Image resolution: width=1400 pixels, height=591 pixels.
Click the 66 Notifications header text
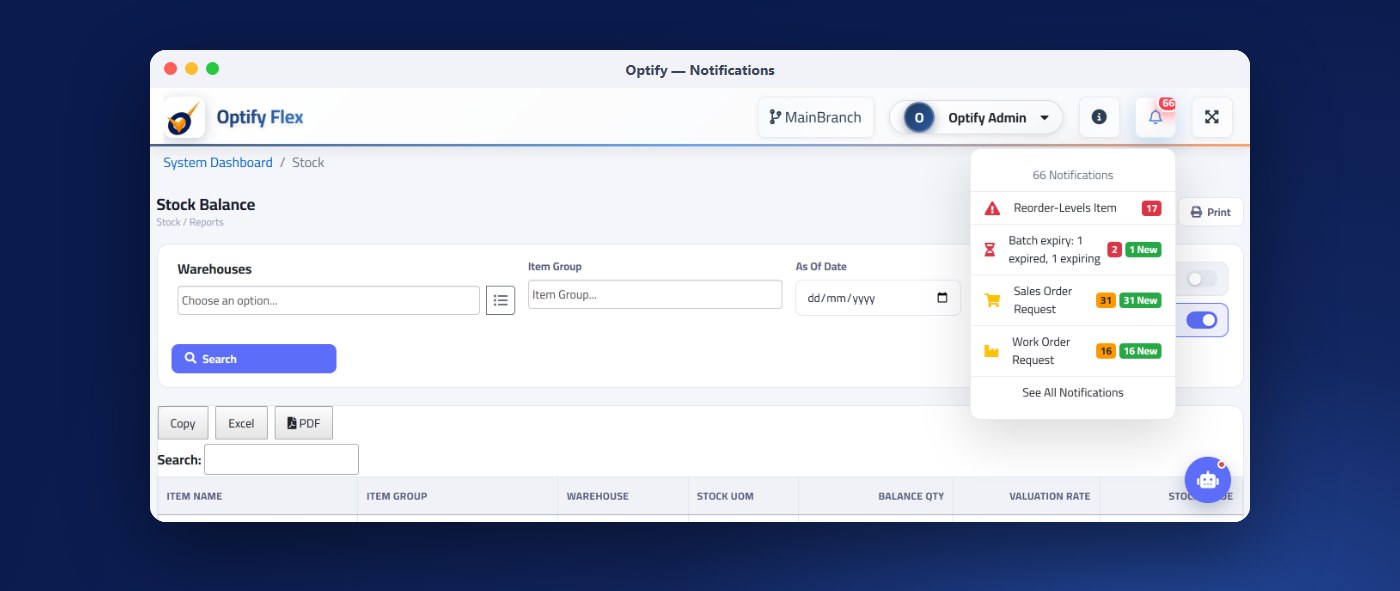1073,175
